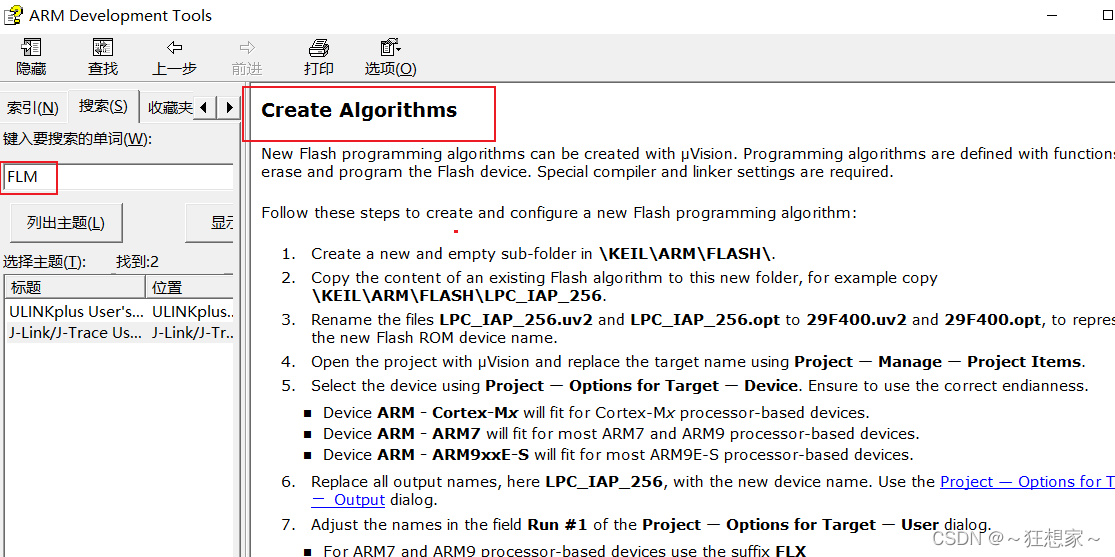Click the 标题 column header
This screenshot has height=557, width=1115.
pos(75,287)
